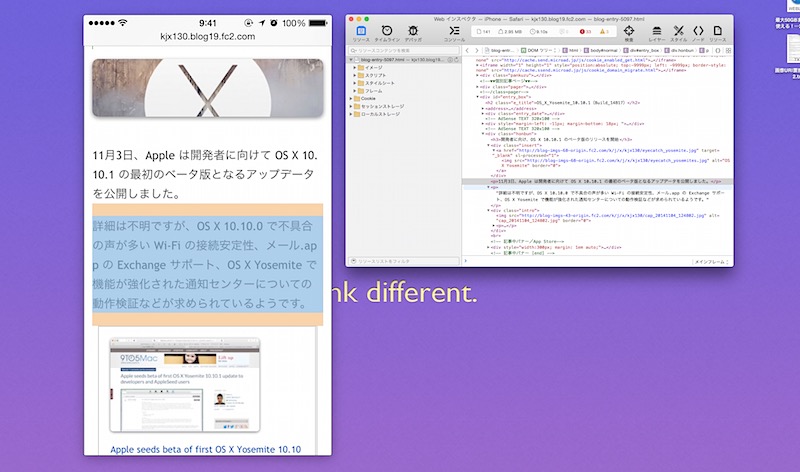Open the DOM ツリー breadcrumb dropdown
The image size is (800, 472).
(x=538, y=51)
